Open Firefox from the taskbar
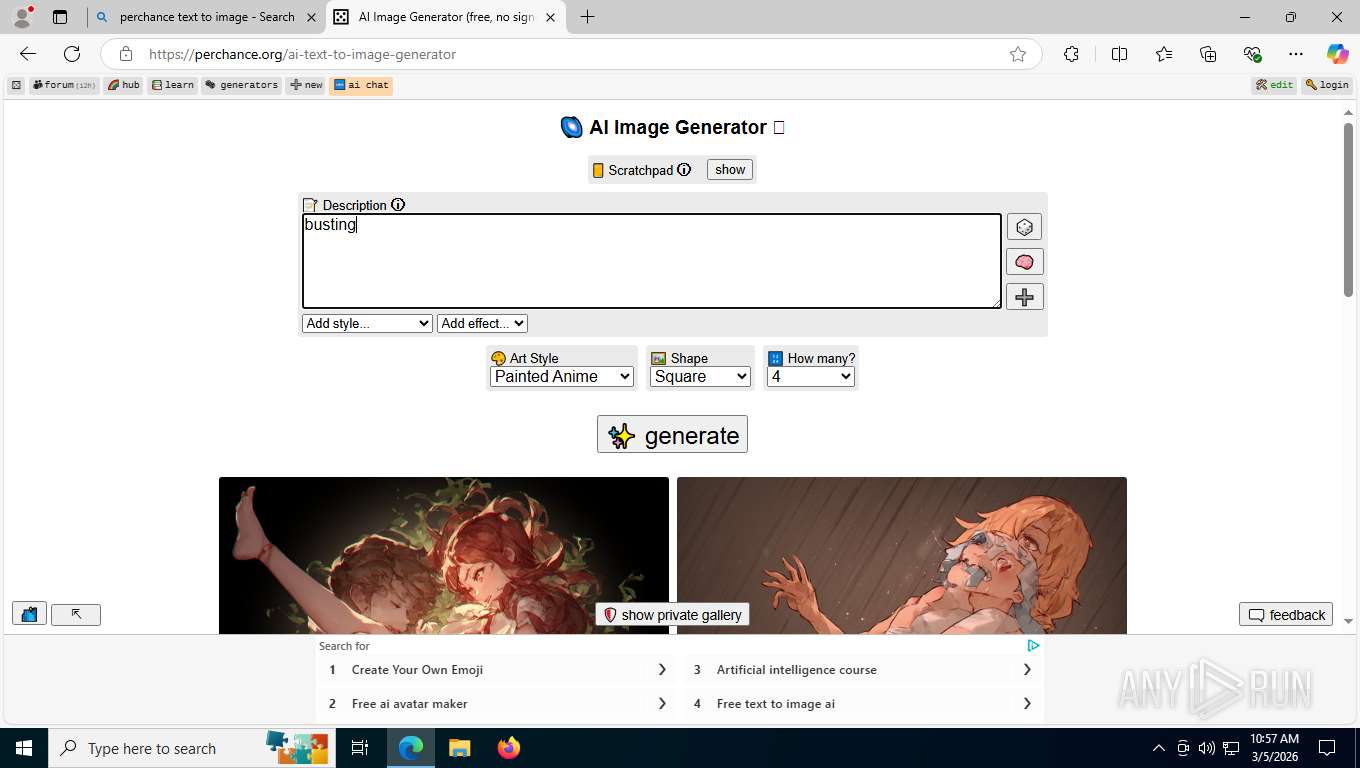Screen dimensions: 1360x768 tap(509, 748)
